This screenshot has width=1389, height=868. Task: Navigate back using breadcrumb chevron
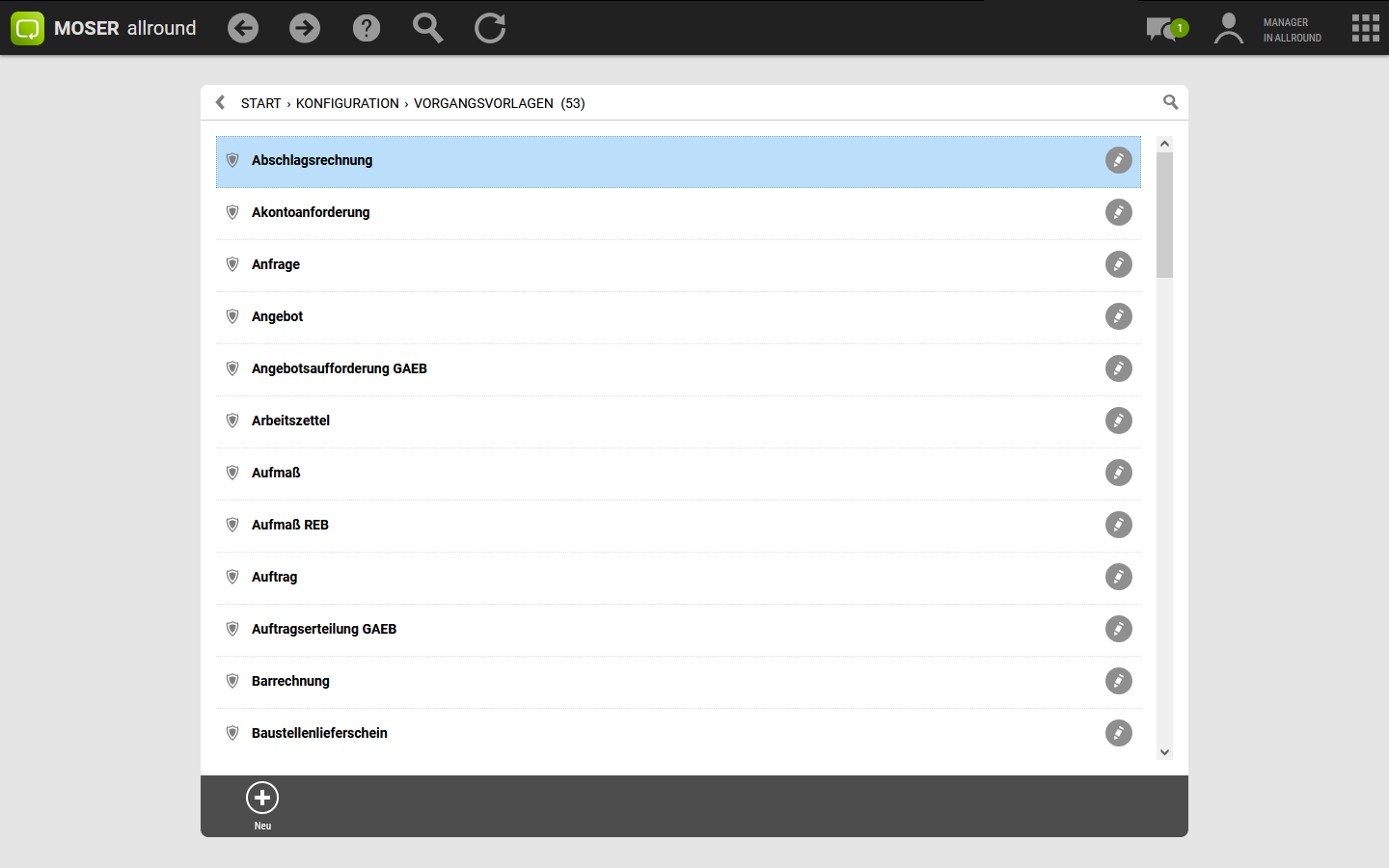pos(220,102)
